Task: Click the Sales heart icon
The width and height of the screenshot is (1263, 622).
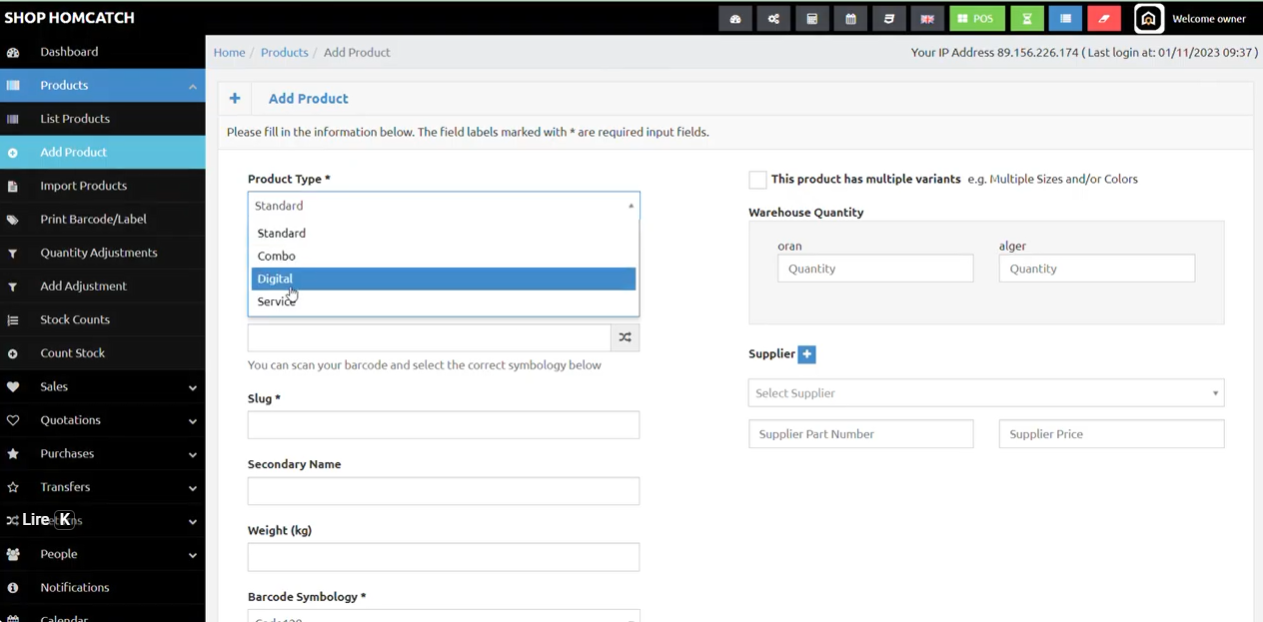Action: pos(13,387)
